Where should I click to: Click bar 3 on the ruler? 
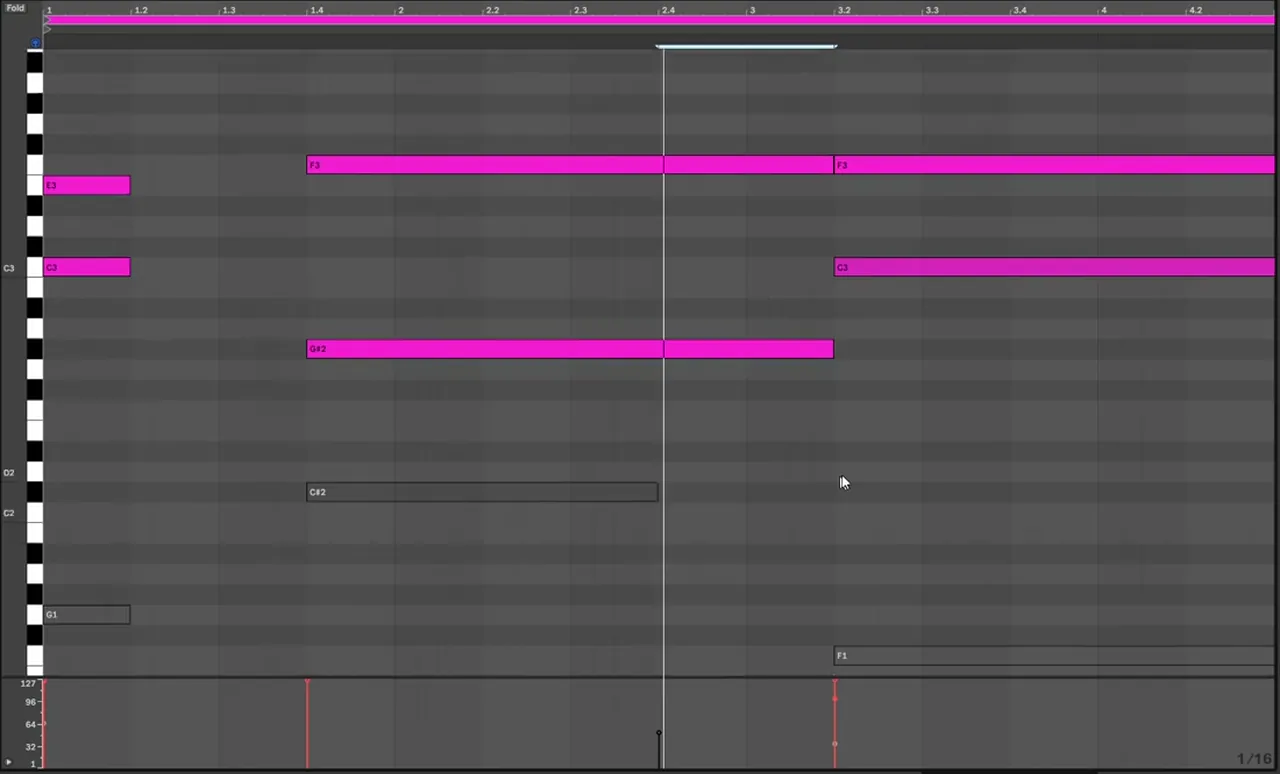752,10
